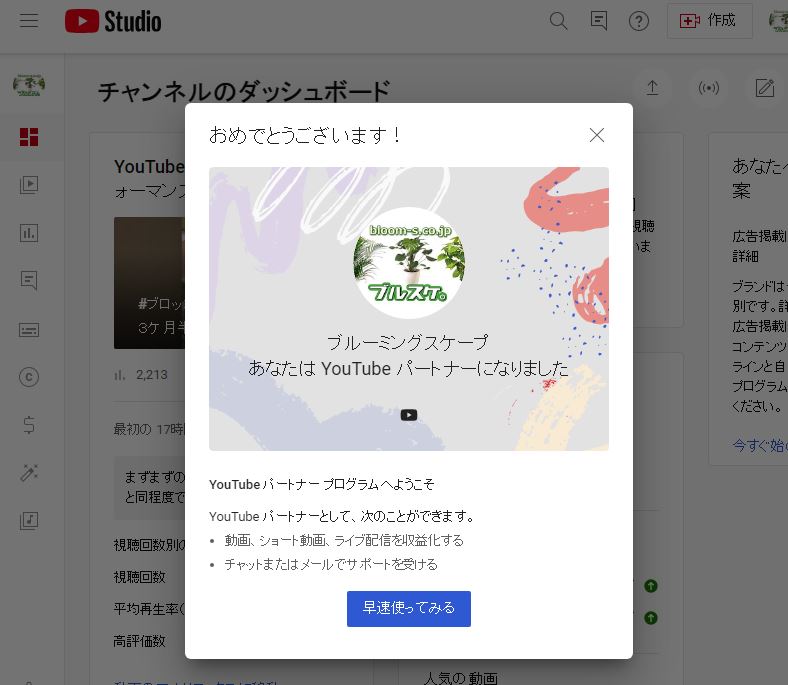Open the Content videos icon in sidebar
The height and width of the screenshot is (685, 788).
coord(29,184)
